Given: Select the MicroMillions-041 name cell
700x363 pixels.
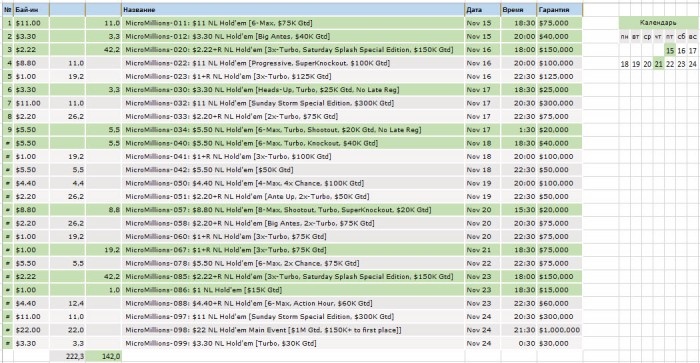Looking at the screenshot, I should [x=293, y=156].
